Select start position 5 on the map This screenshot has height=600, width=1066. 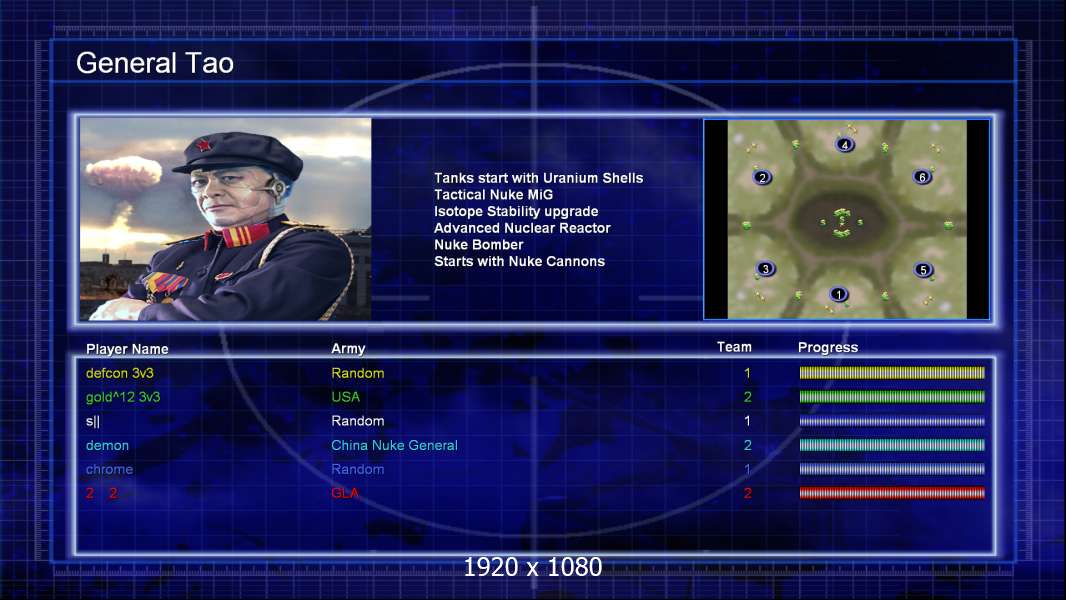[923, 270]
